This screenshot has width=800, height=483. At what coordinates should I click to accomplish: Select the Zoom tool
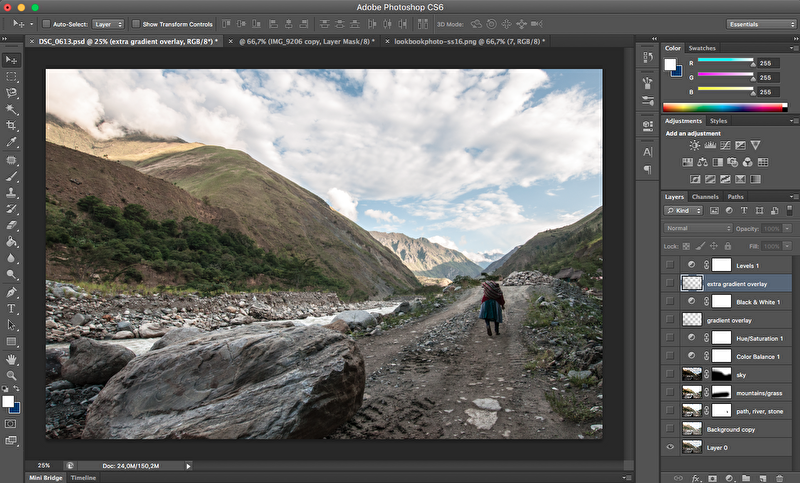point(11,376)
